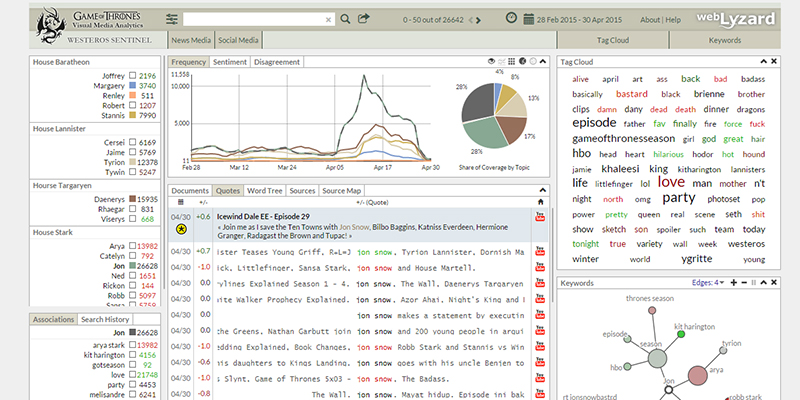Click the yellow star marker on 04/30
800x400 pixels.
[x=182, y=229]
